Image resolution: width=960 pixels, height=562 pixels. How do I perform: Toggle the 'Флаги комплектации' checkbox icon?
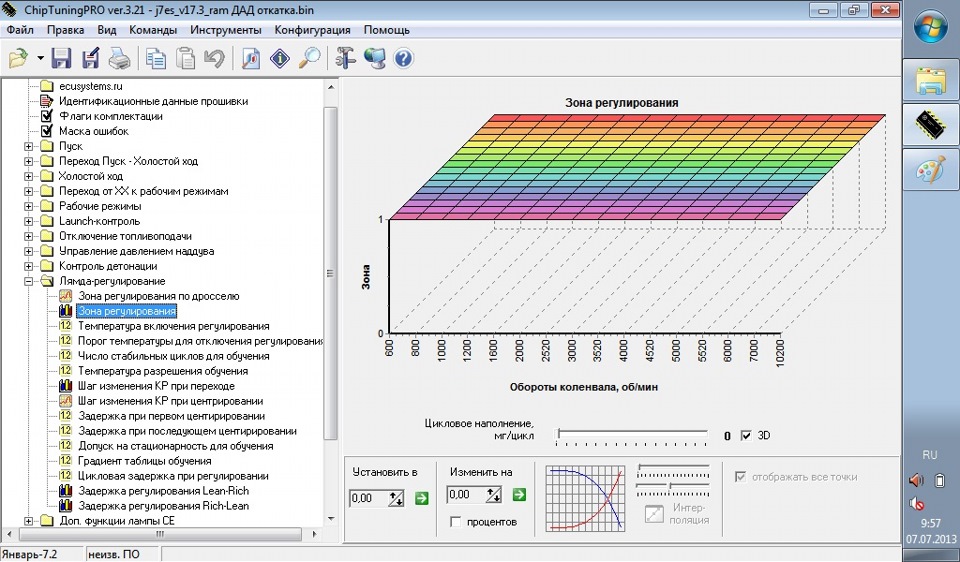coord(47,116)
